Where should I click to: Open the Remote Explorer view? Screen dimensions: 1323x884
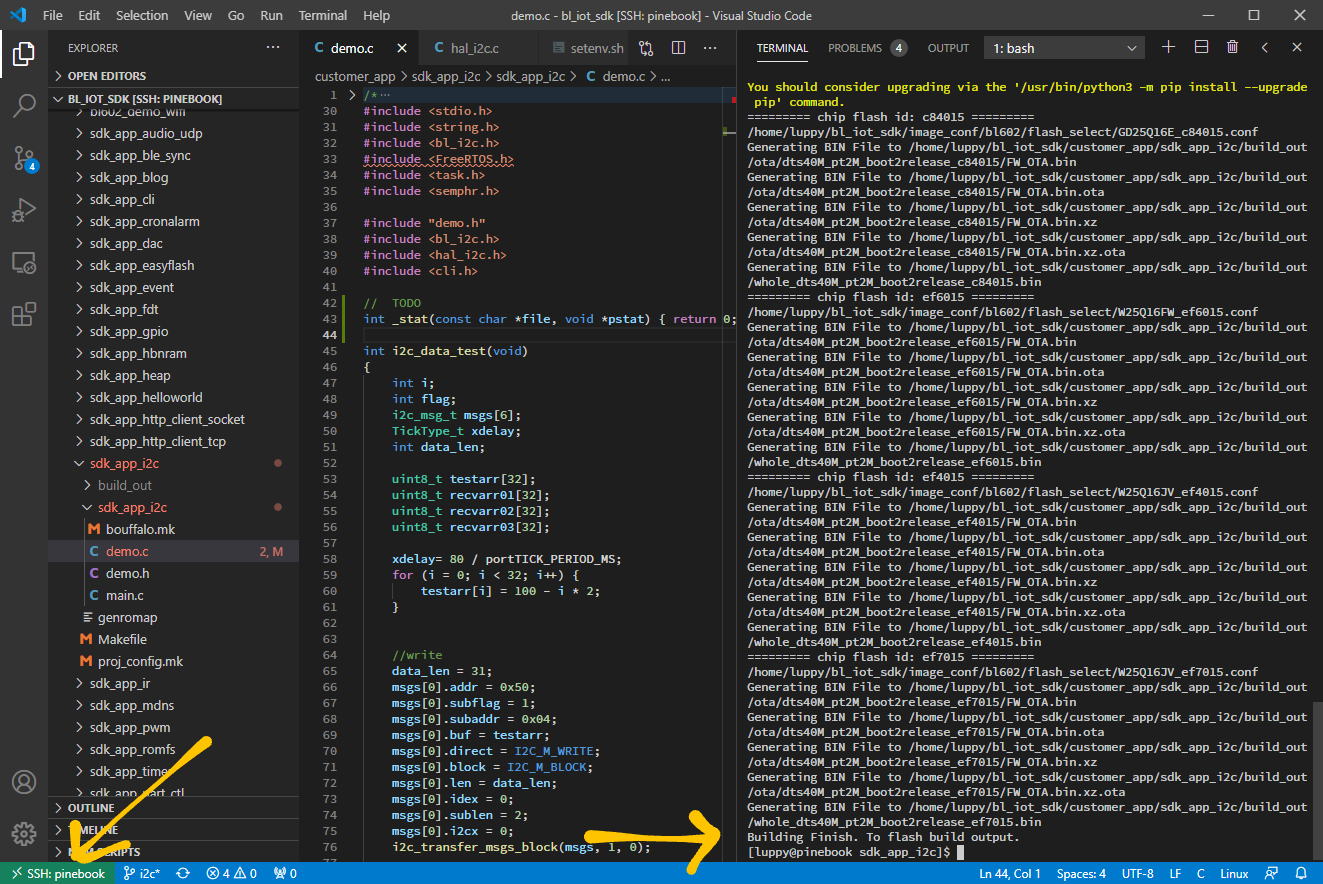[x=24, y=263]
